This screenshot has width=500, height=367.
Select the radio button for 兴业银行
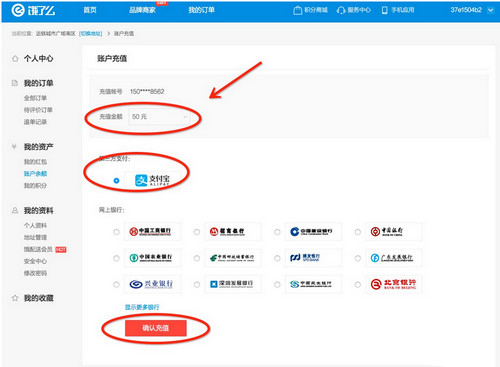pos(116,284)
